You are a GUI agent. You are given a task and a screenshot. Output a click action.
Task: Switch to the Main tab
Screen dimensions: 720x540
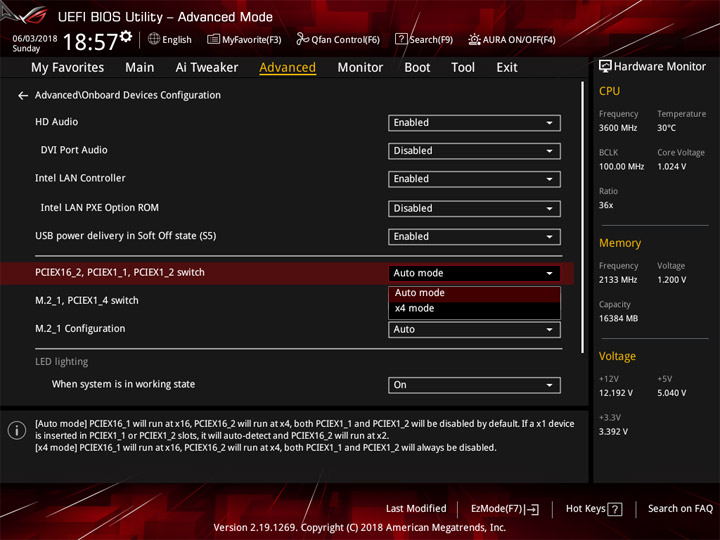pyautogui.click(x=140, y=68)
